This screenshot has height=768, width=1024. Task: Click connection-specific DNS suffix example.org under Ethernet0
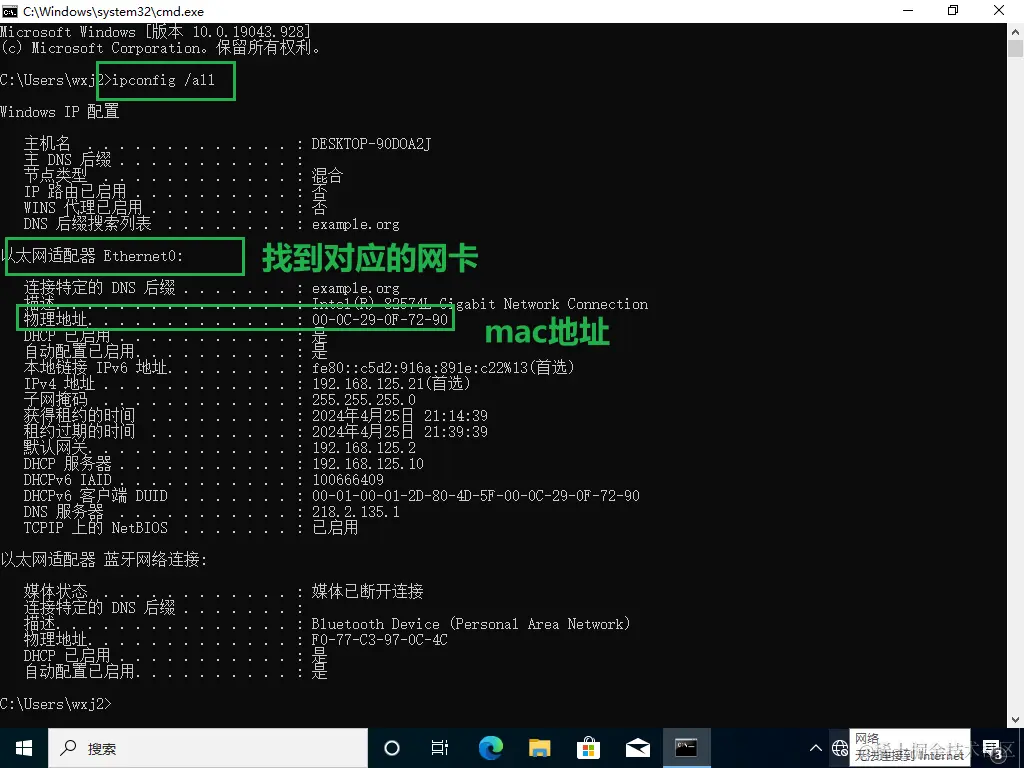tap(355, 288)
